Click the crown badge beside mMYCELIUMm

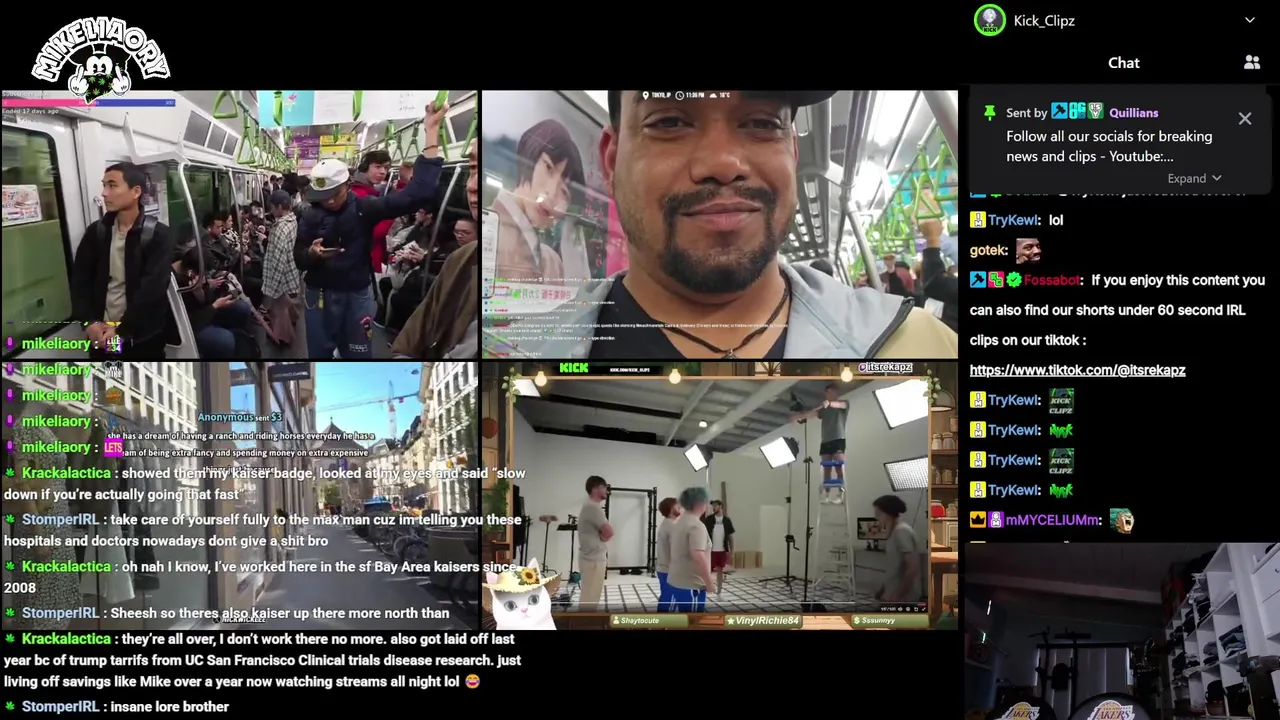(x=978, y=520)
